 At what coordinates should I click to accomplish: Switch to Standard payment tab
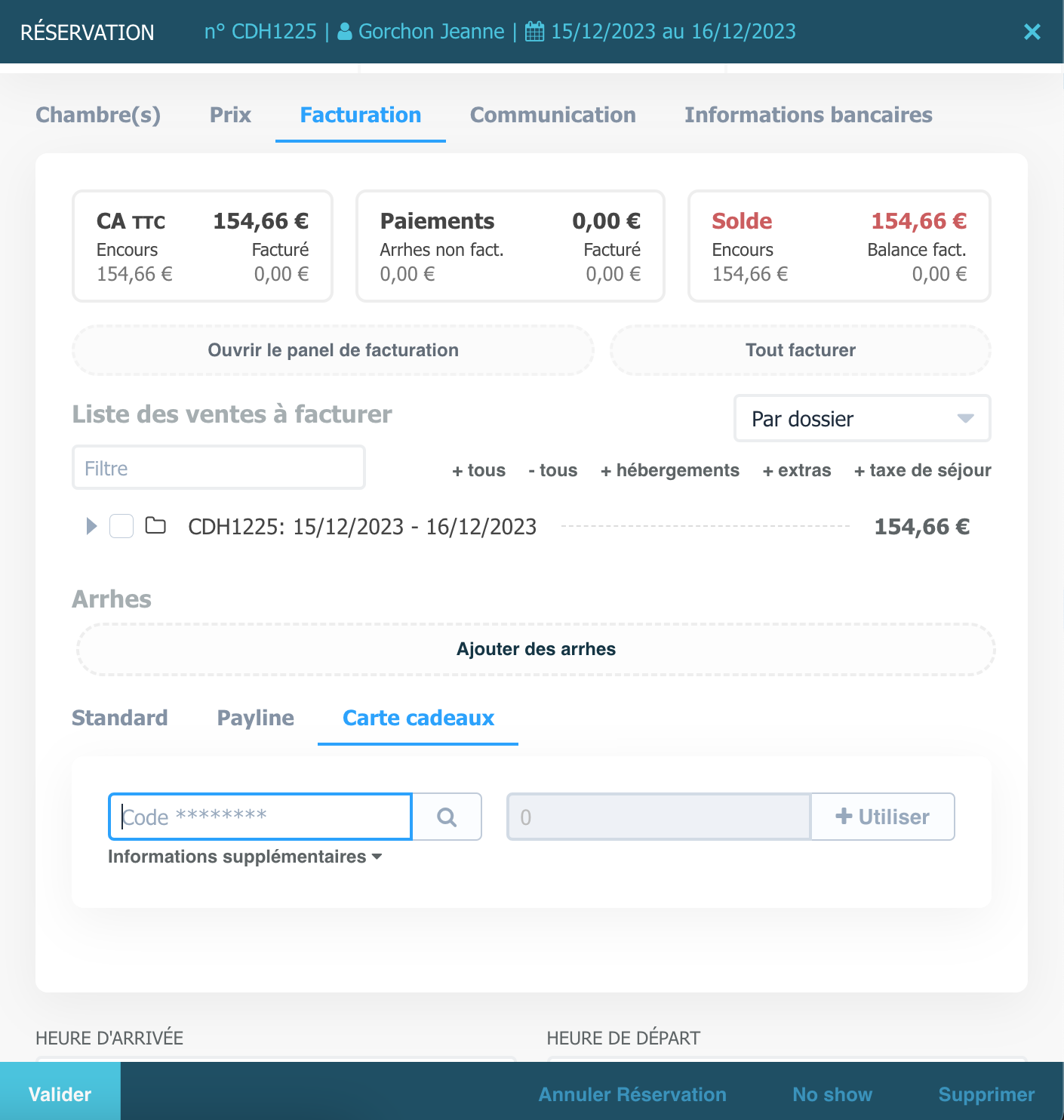click(x=120, y=718)
